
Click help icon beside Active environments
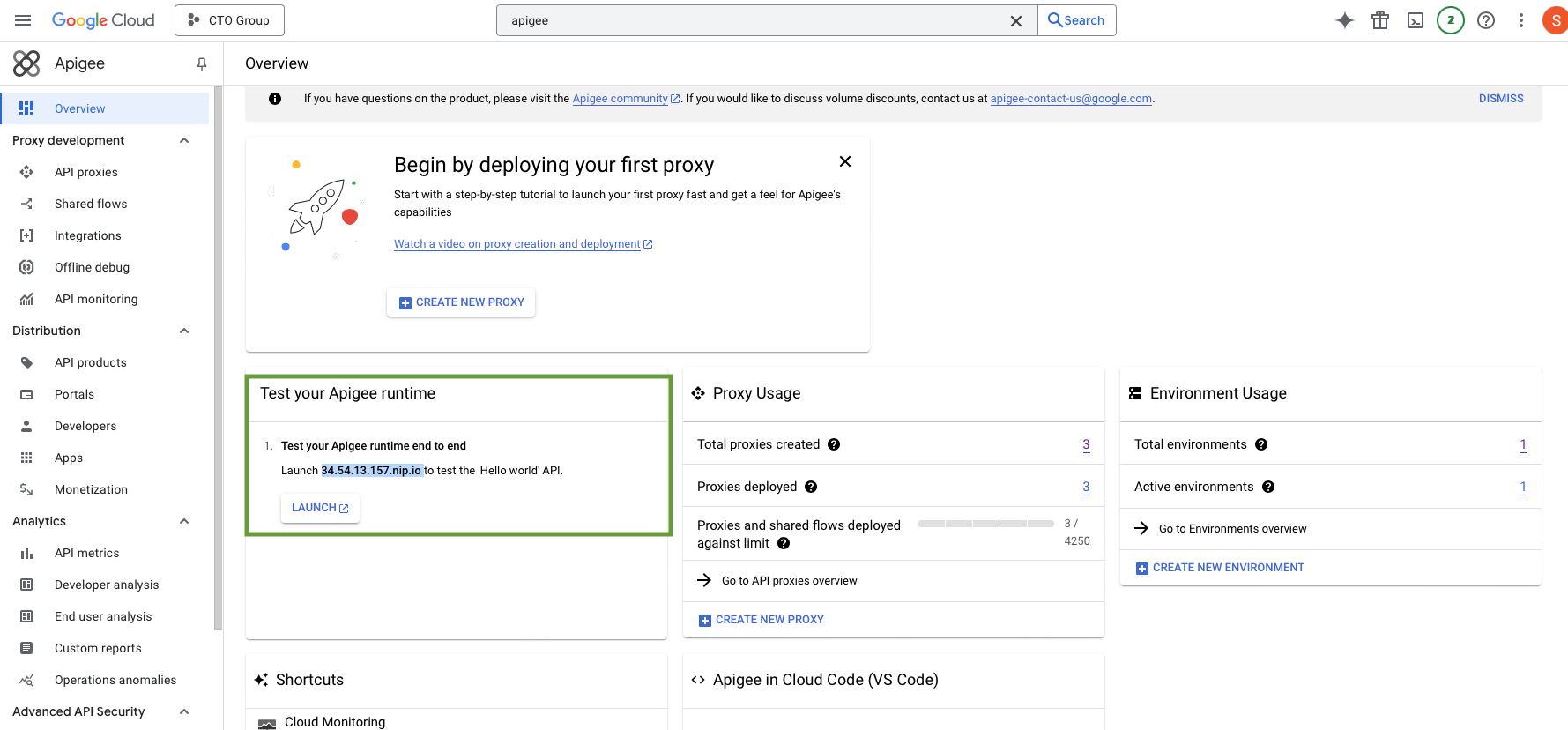point(1268,487)
